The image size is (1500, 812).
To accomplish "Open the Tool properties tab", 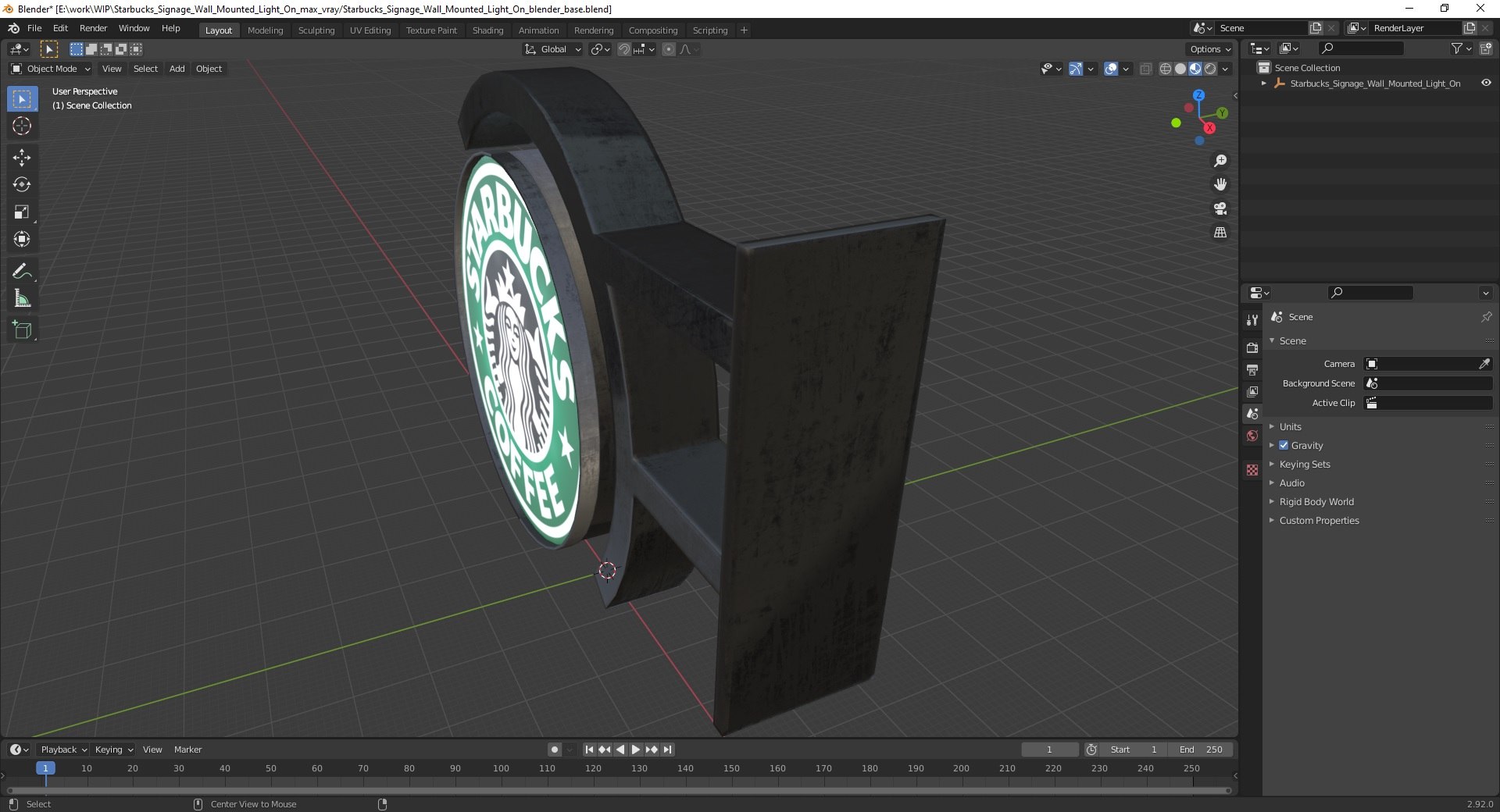I will click(x=1252, y=320).
